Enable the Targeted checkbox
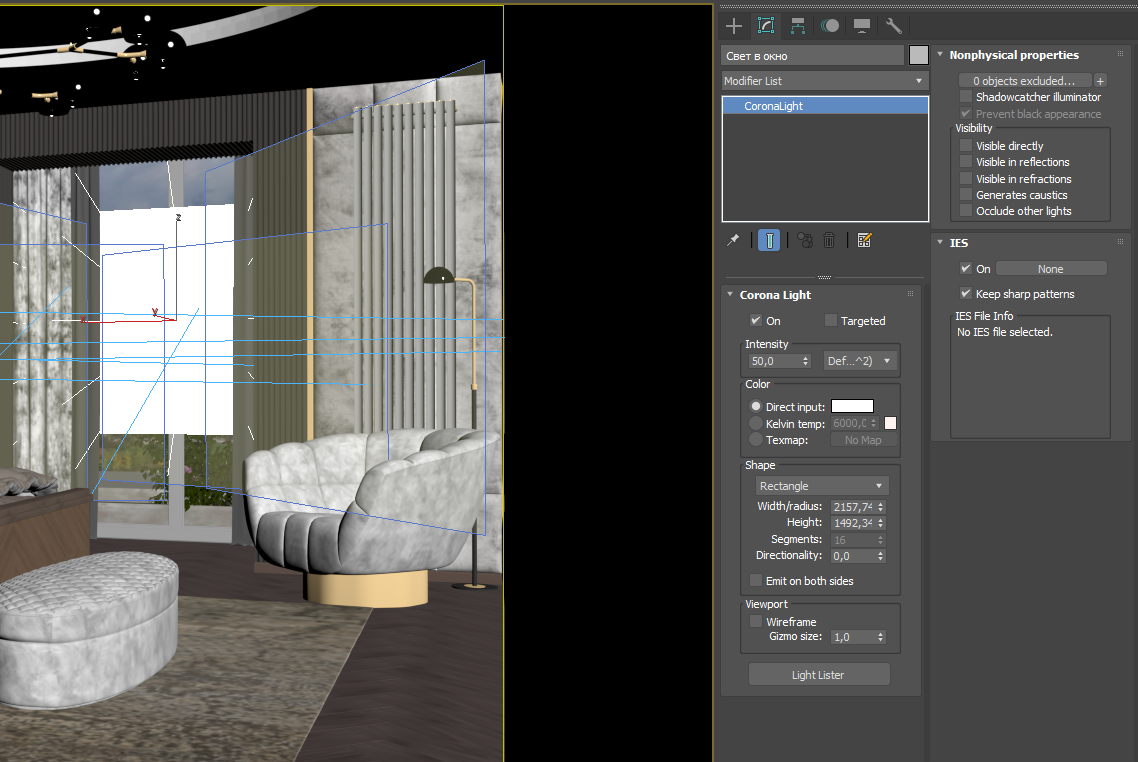Viewport: 1138px width, 762px height. (x=831, y=320)
